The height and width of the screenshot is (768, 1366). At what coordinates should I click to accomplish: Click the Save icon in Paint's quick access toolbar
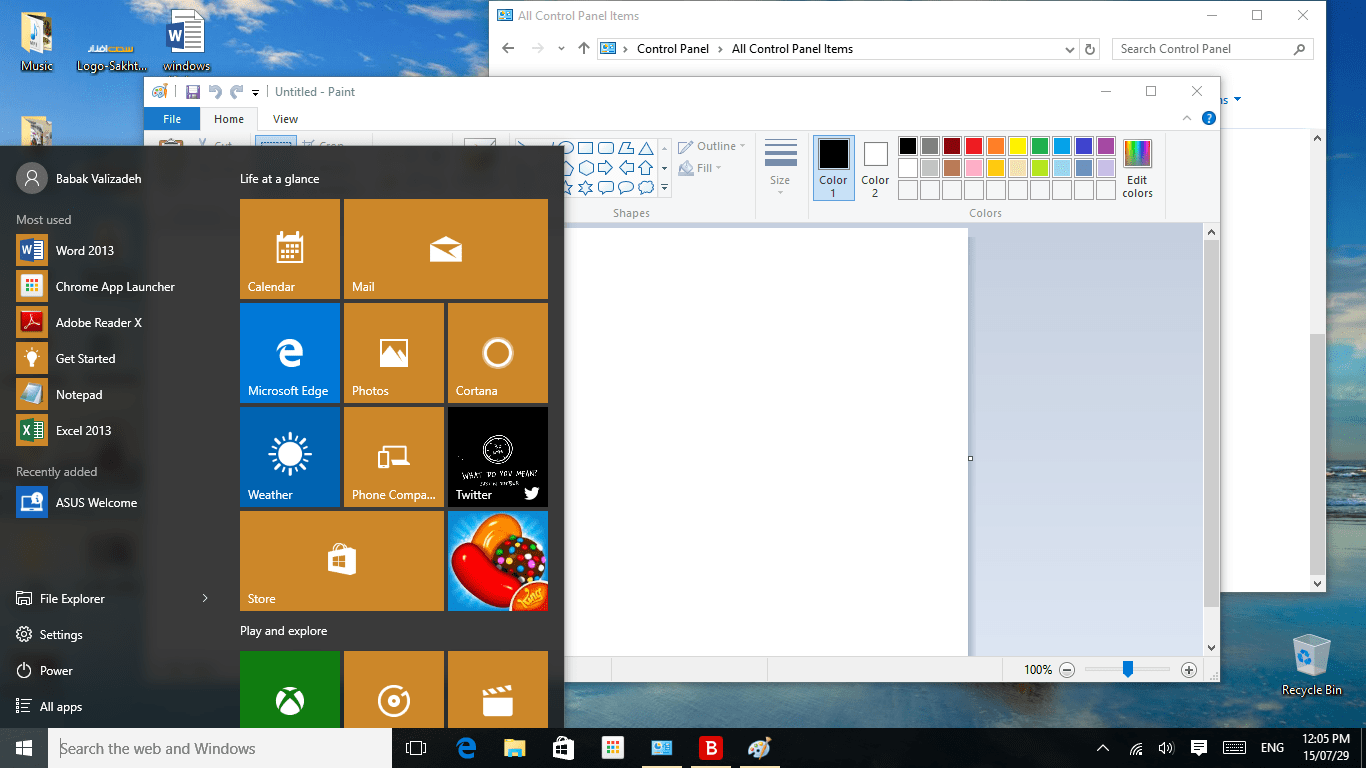pyautogui.click(x=193, y=92)
